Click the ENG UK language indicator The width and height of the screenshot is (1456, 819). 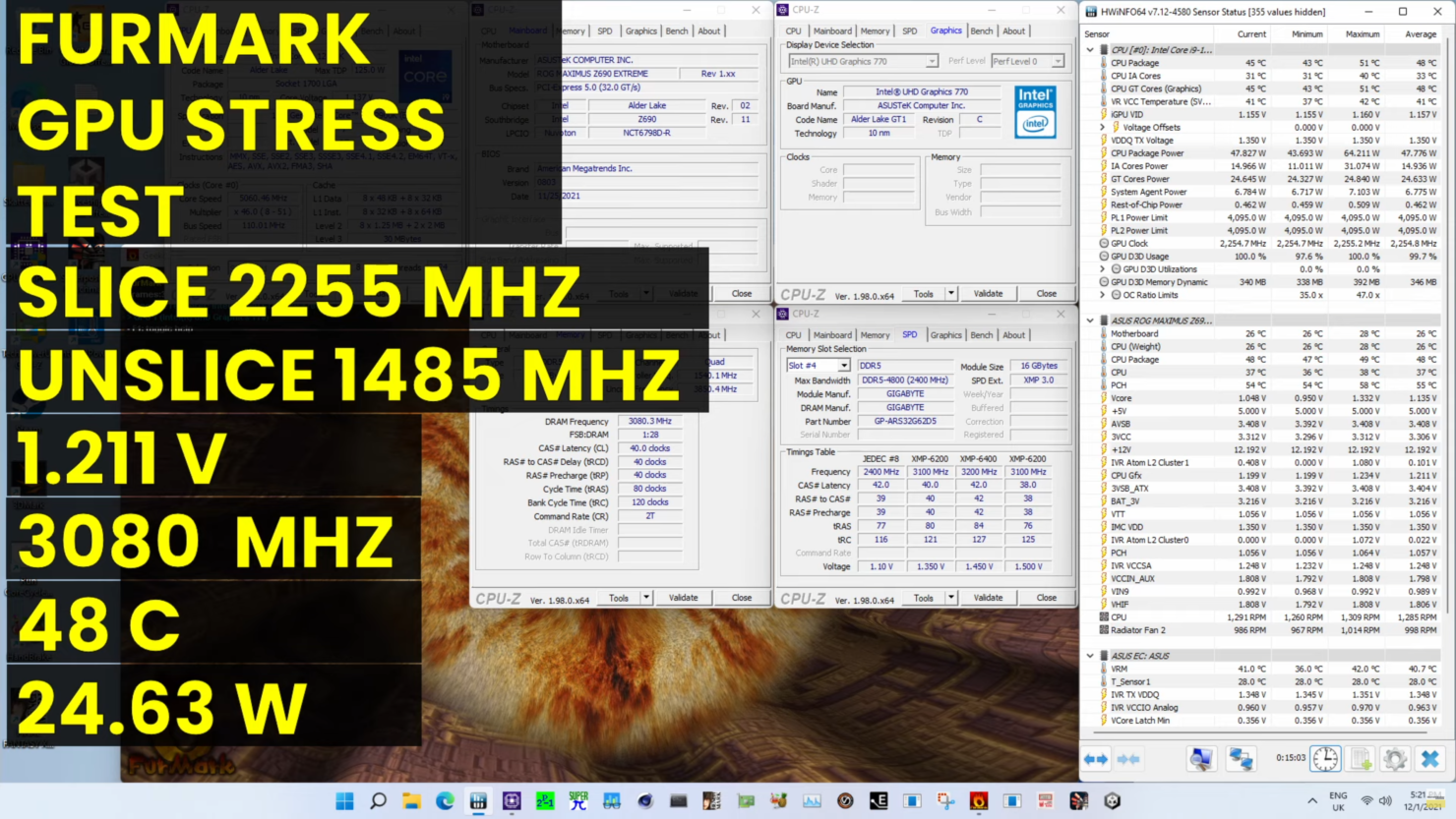tap(1338, 801)
